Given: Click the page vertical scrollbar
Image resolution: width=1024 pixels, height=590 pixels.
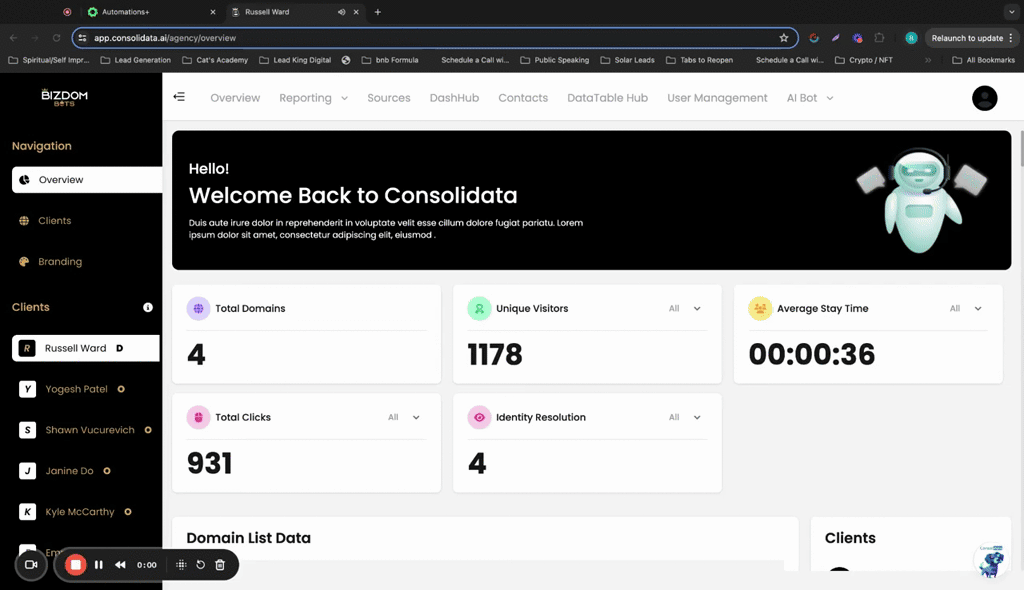Looking at the screenshot, I should coord(1021,149).
